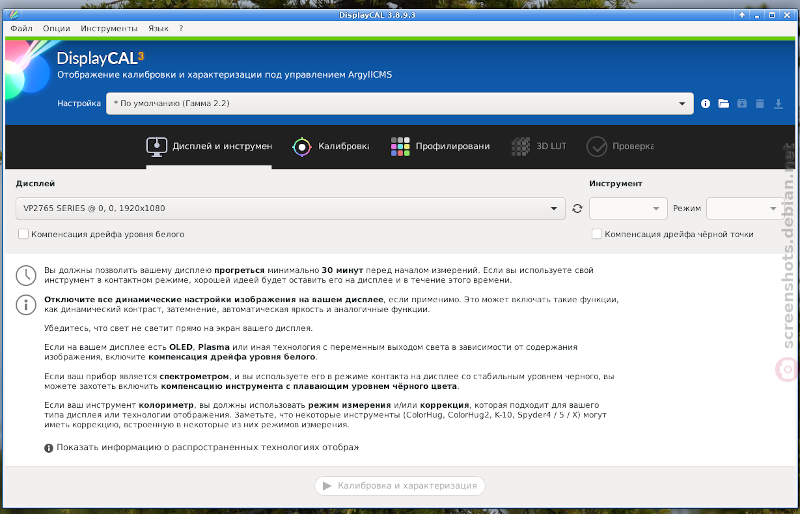
Task: Click the install profile download icon
Action: click(x=778, y=104)
